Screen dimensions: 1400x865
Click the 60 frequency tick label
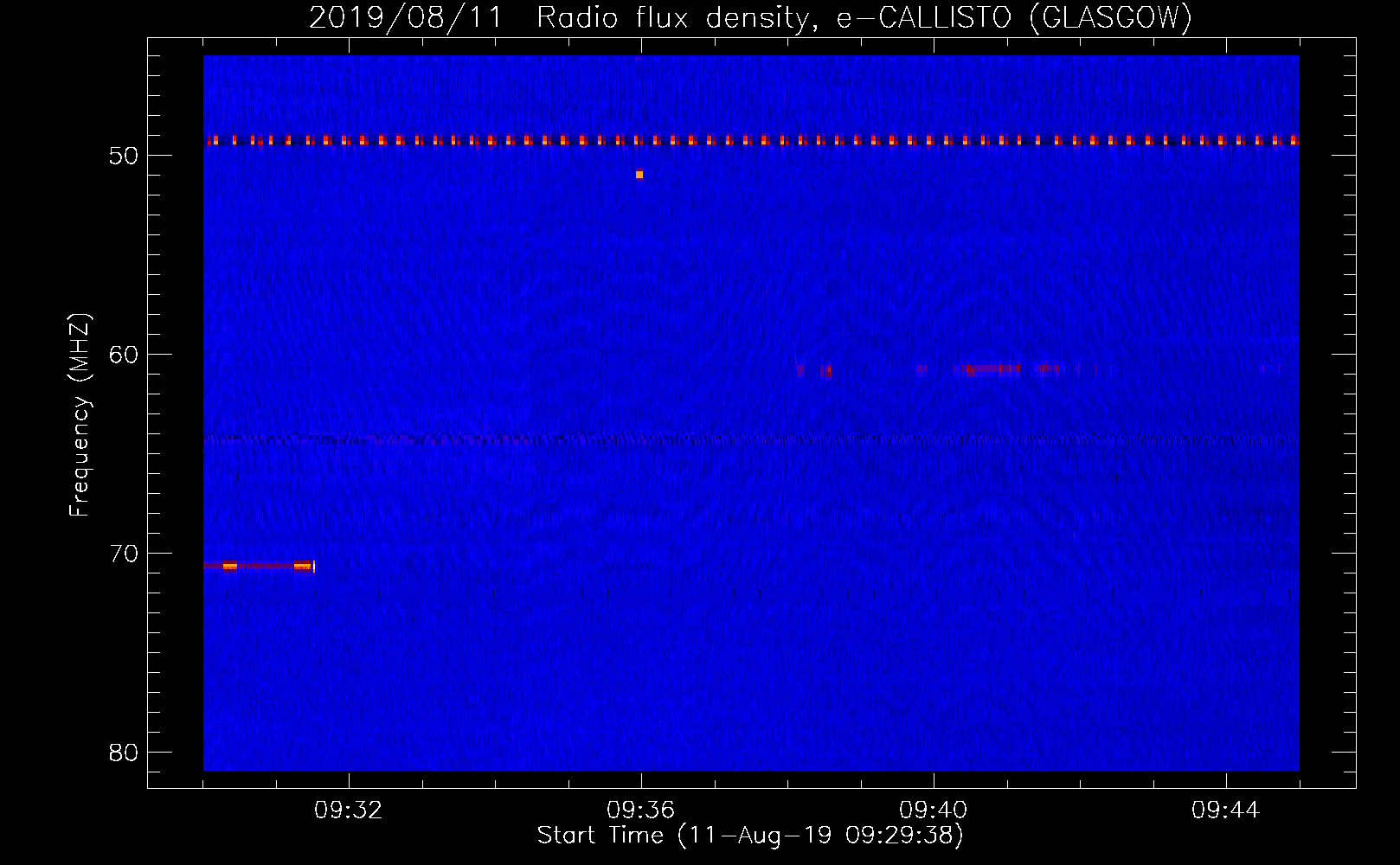click(124, 355)
